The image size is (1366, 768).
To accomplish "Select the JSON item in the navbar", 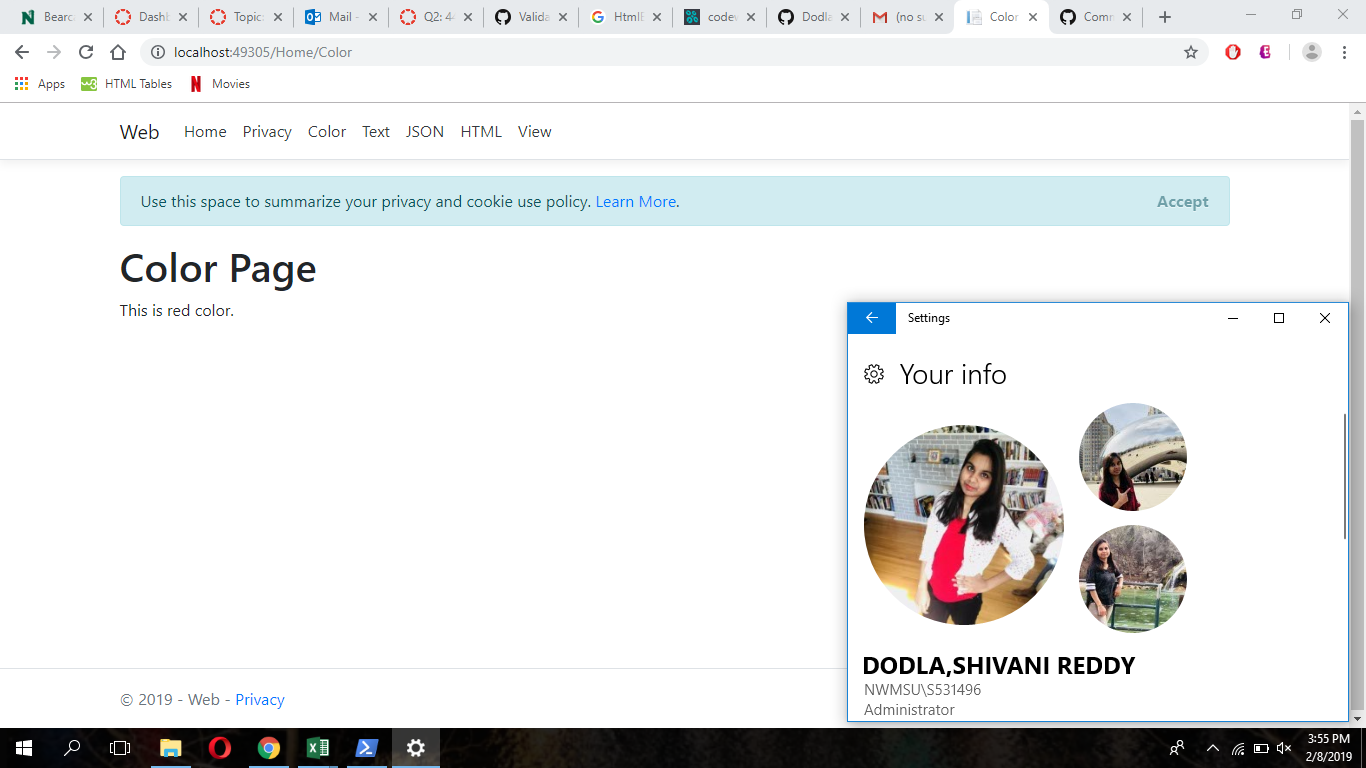I will point(424,131).
